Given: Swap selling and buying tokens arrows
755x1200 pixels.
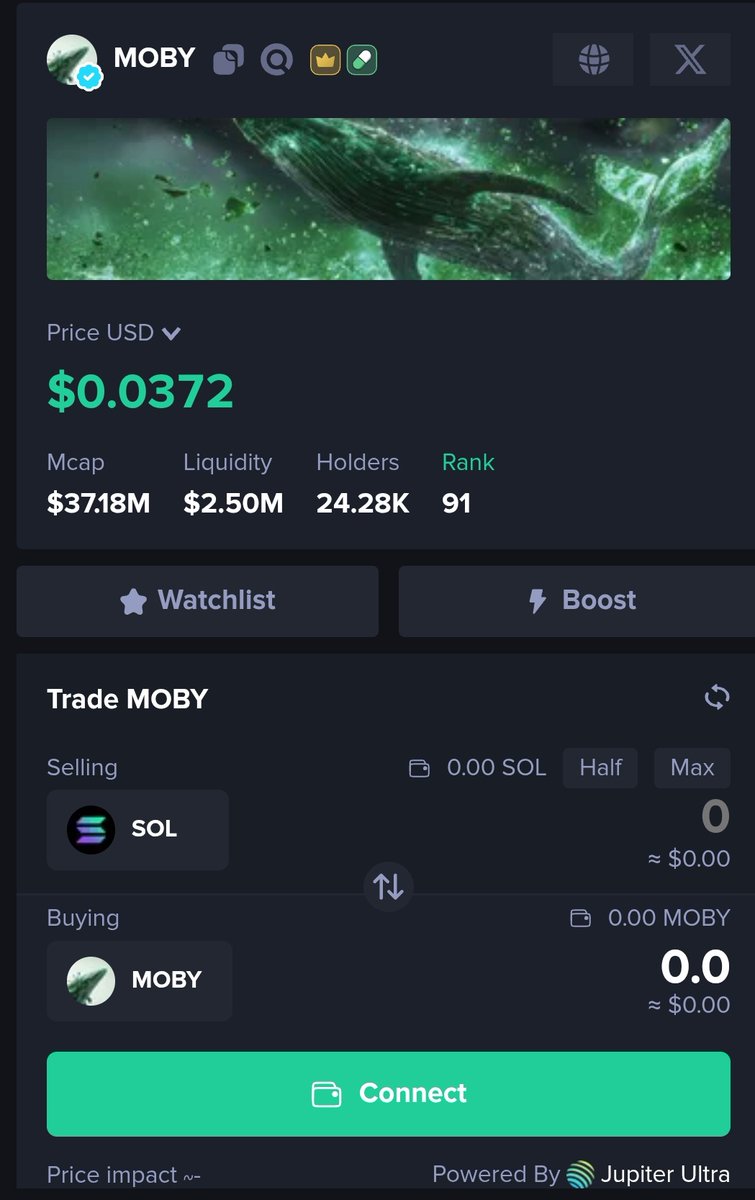Looking at the screenshot, I should click(388, 886).
